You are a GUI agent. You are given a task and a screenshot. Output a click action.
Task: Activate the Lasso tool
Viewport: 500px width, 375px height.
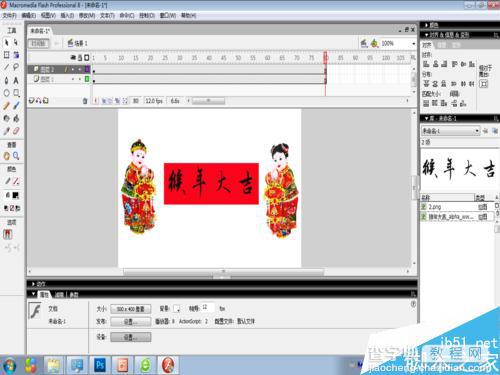(x=16, y=67)
